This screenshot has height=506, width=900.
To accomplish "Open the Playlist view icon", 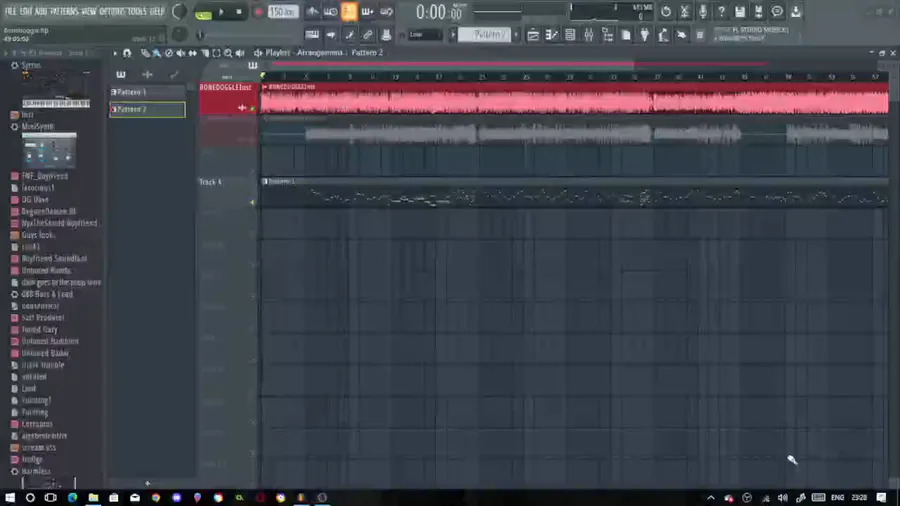I will [533, 35].
